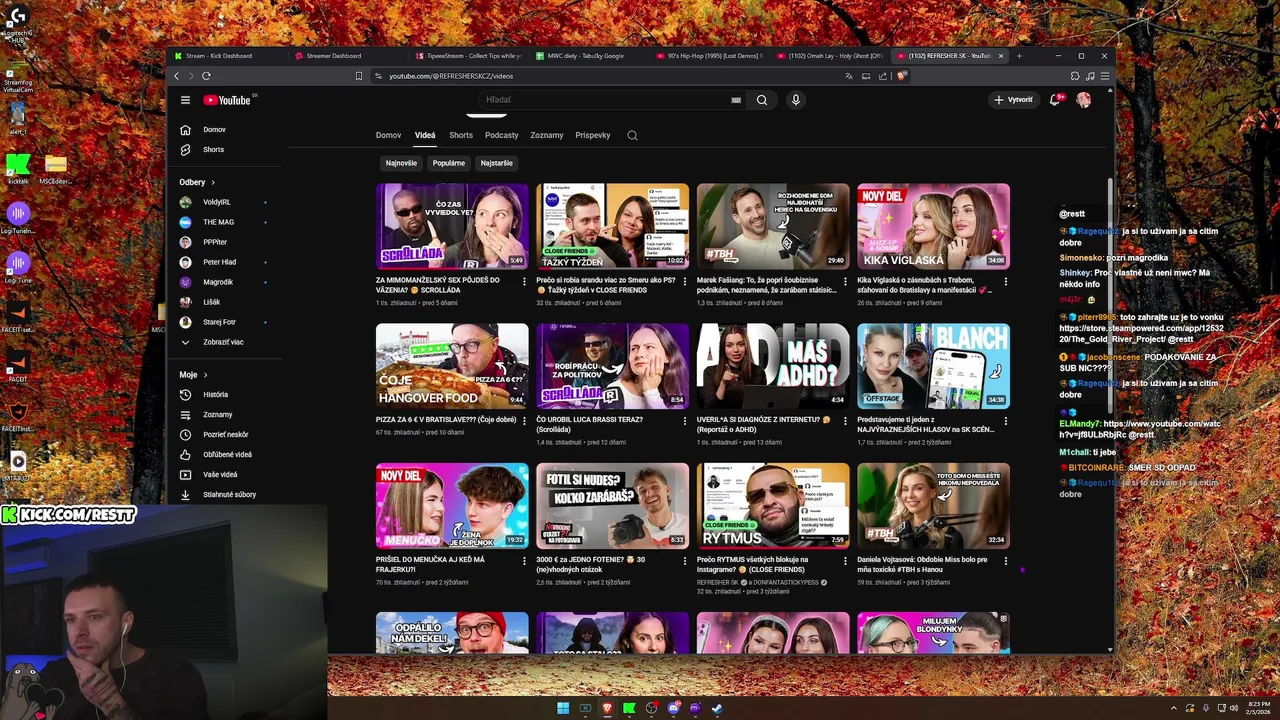Screen dimensions: 1280x720
Task: Expand Zobraziť viac in subscriptions
Action: pyautogui.click(x=224, y=342)
